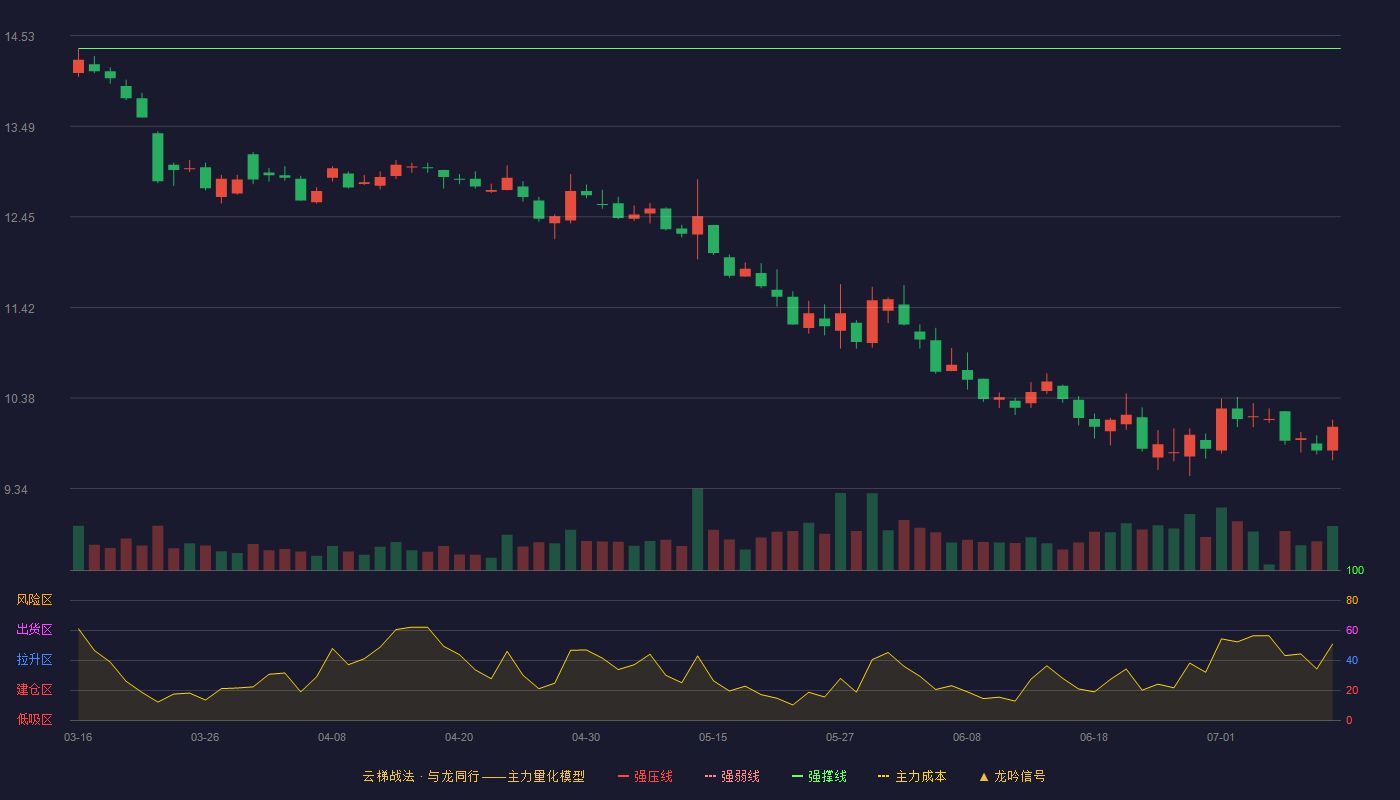Viewport: 1400px width, 800px height.
Task: Click the 14.53 price axis label
Action: click(19, 37)
